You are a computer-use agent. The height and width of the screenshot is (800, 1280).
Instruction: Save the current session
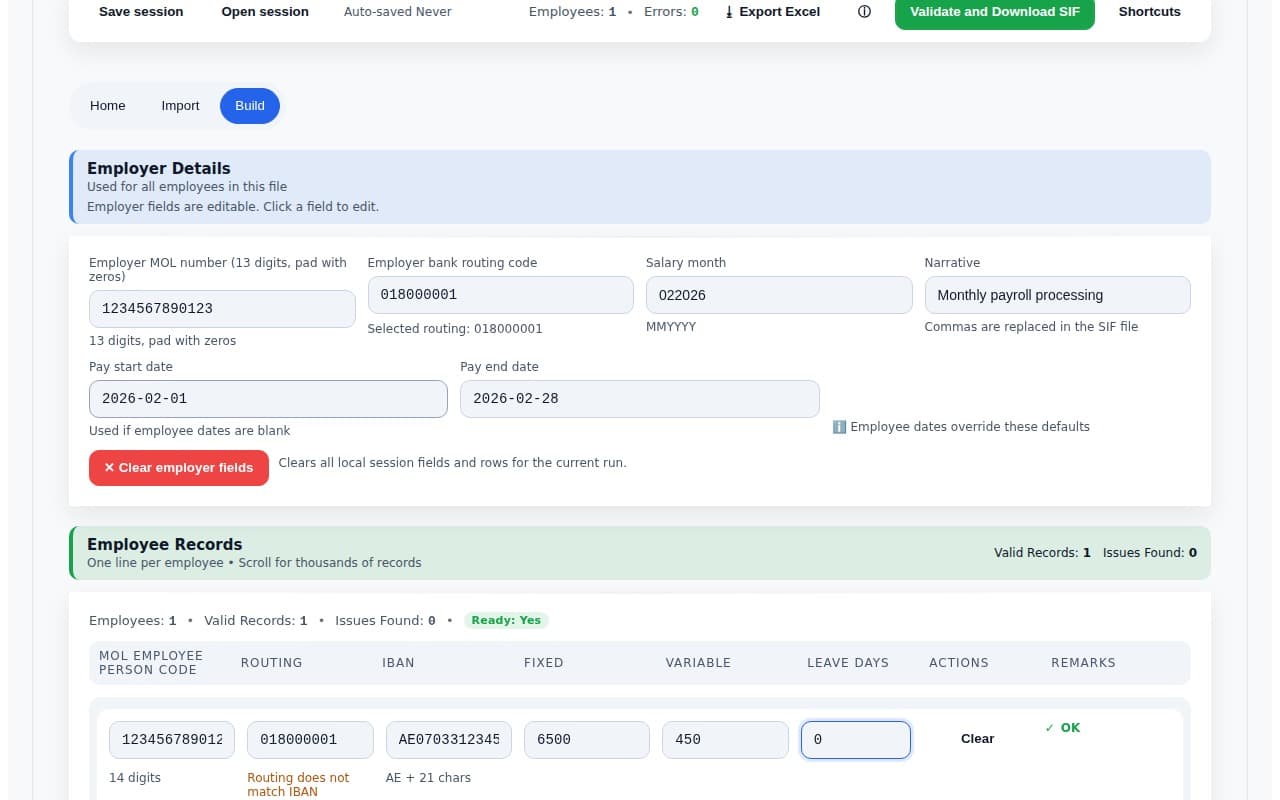click(140, 11)
